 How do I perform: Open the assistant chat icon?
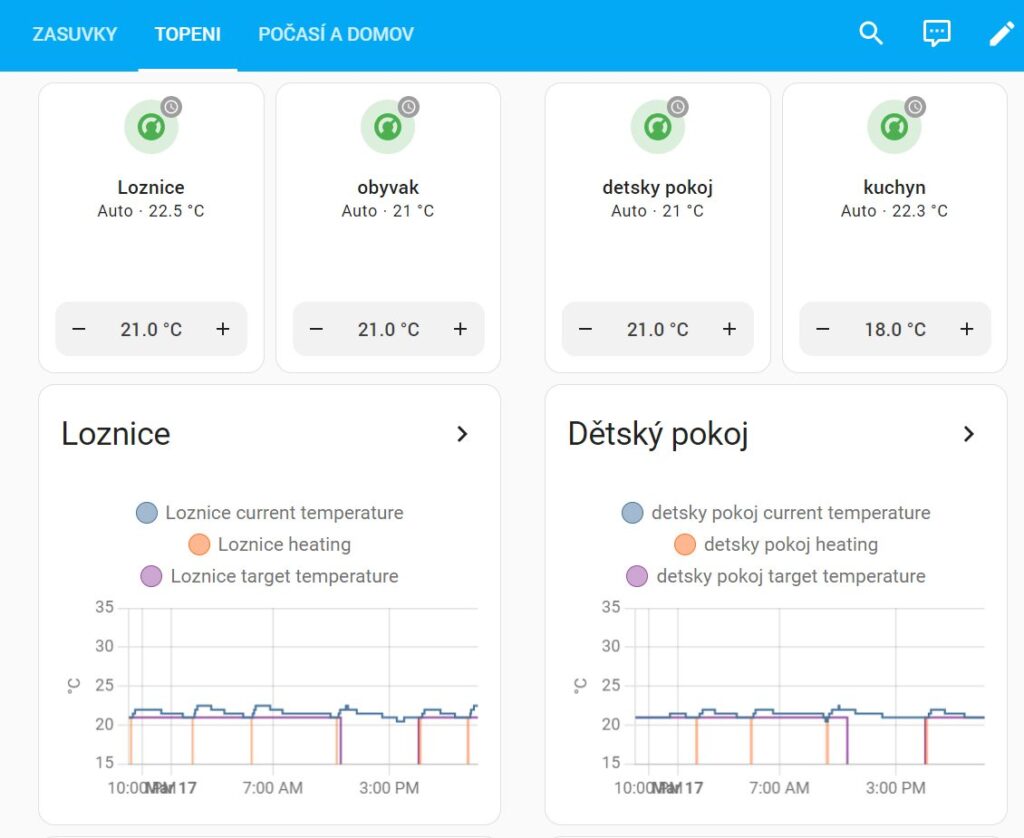[x=936, y=33]
